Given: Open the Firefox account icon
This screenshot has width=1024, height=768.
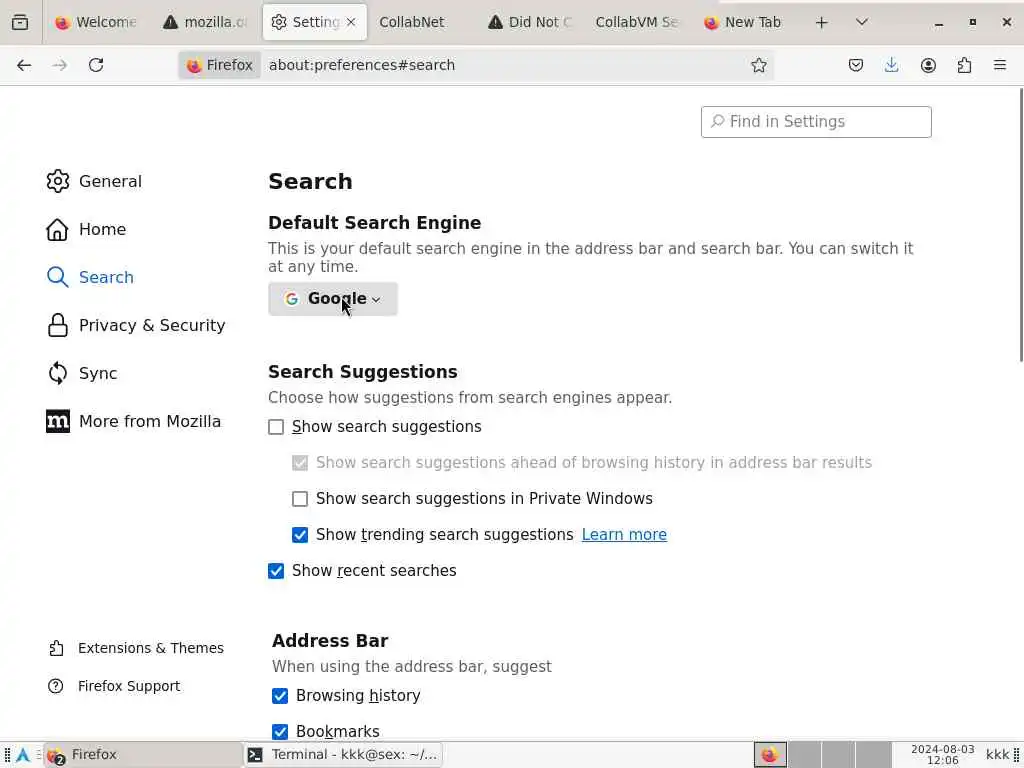Looking at the screenshot, I should [x=928, y=65].
